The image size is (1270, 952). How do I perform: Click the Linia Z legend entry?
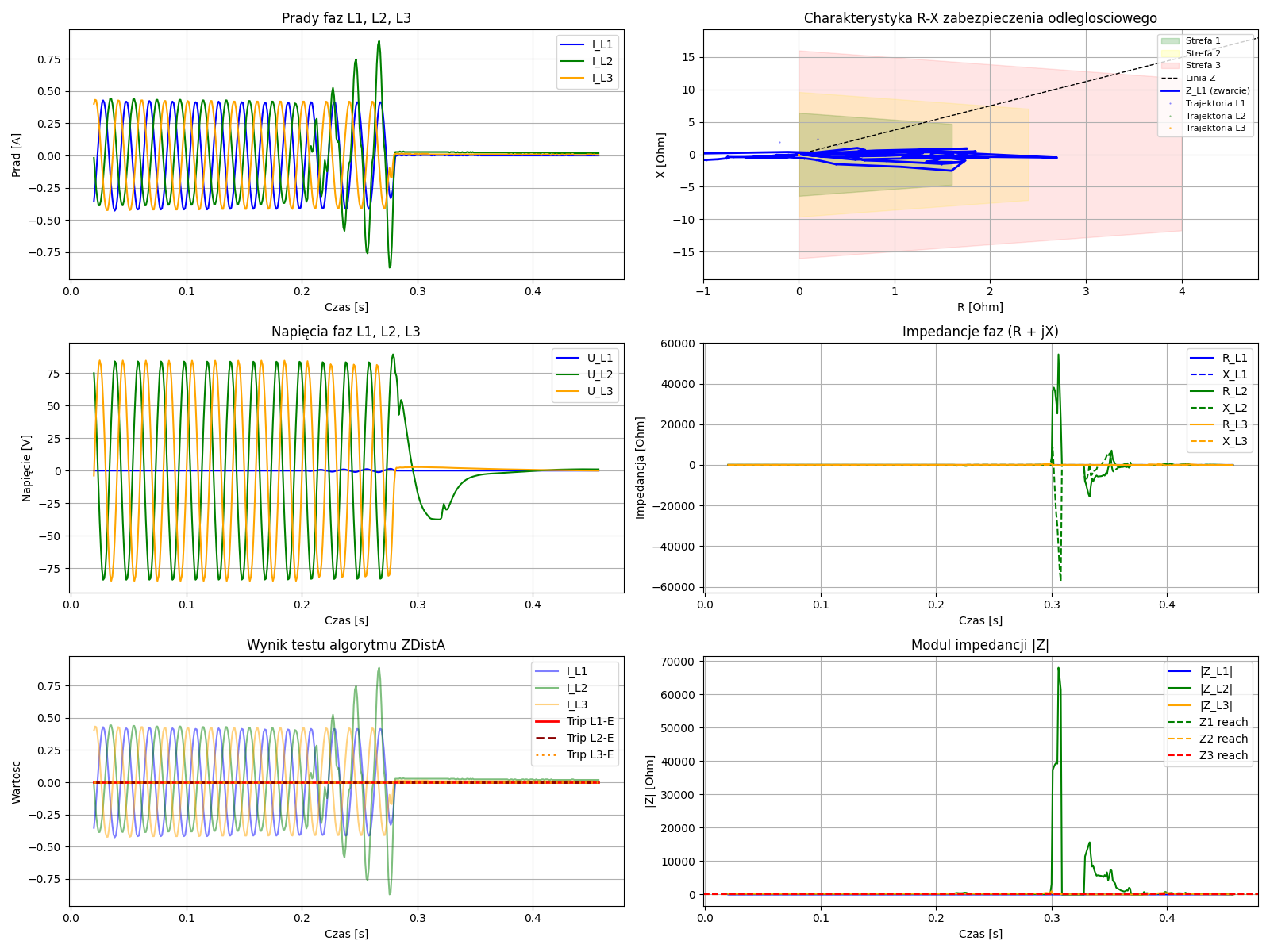pyautogui.click(x=1200, y=78)
